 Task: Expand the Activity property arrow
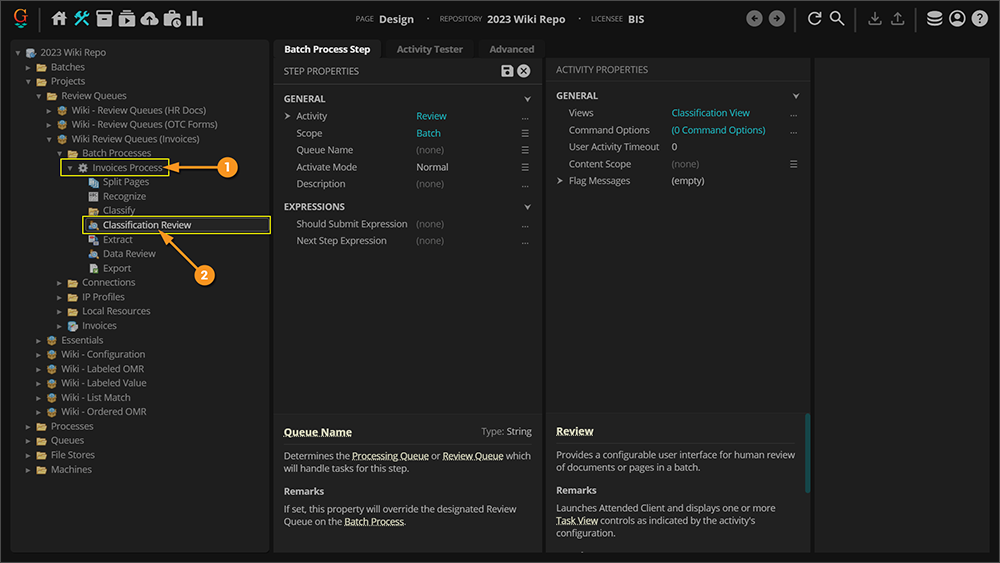coord(287,116)
